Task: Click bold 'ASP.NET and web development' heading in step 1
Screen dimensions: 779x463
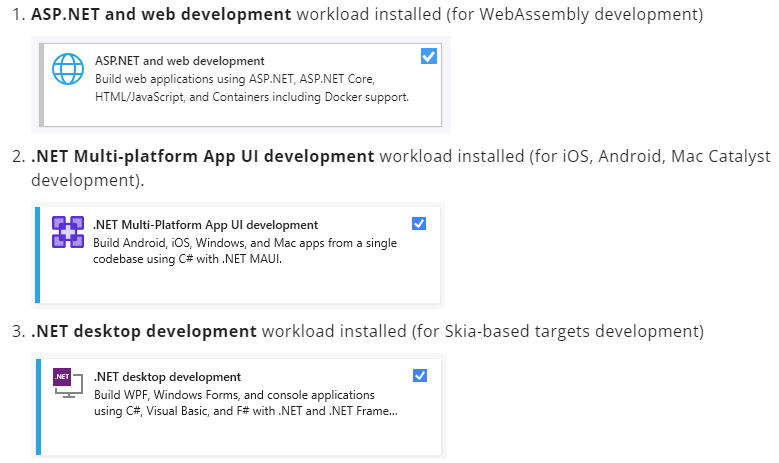Action: click(x=161, y=15)
